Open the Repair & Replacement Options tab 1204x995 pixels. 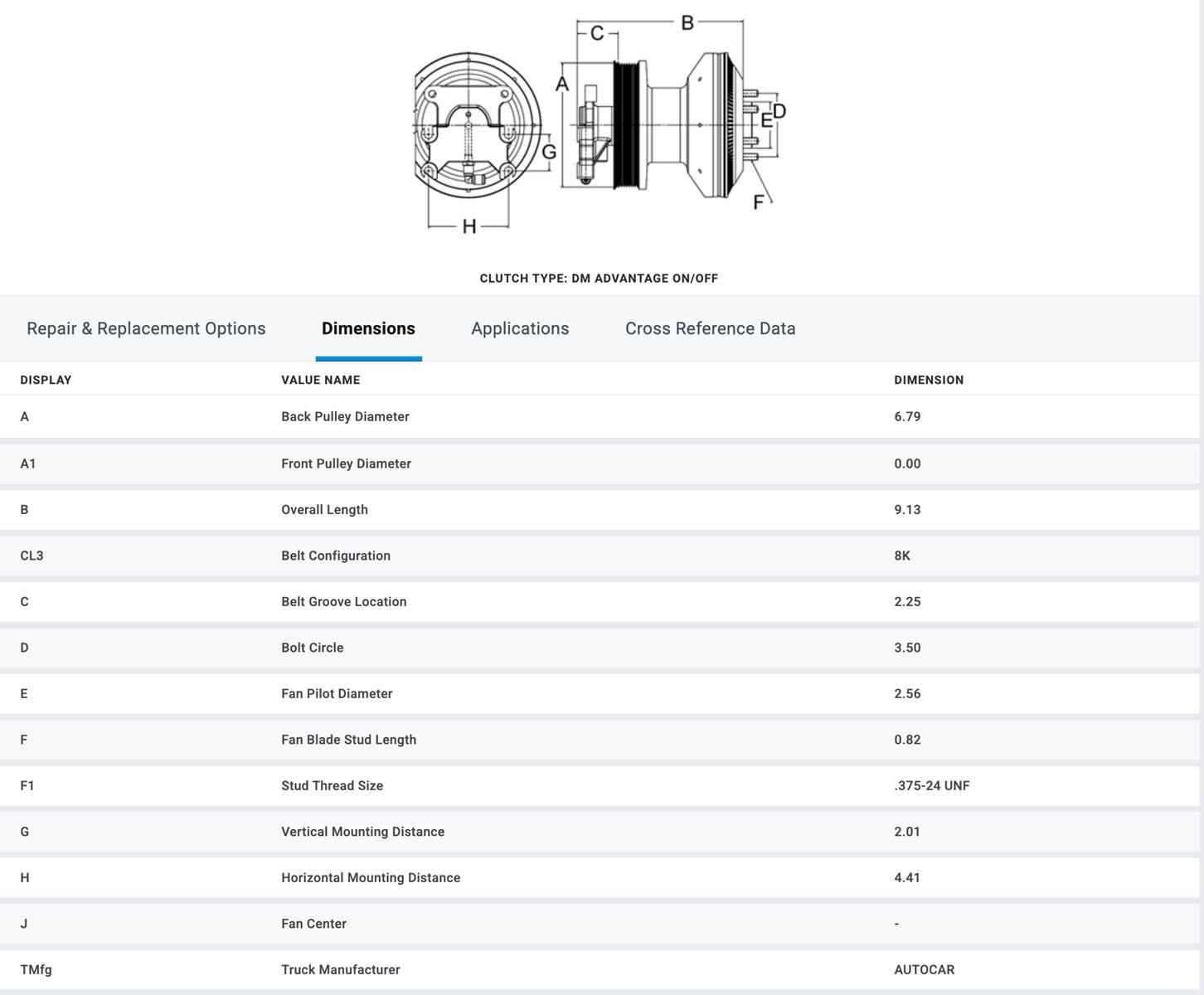click(x=146, y=328)
